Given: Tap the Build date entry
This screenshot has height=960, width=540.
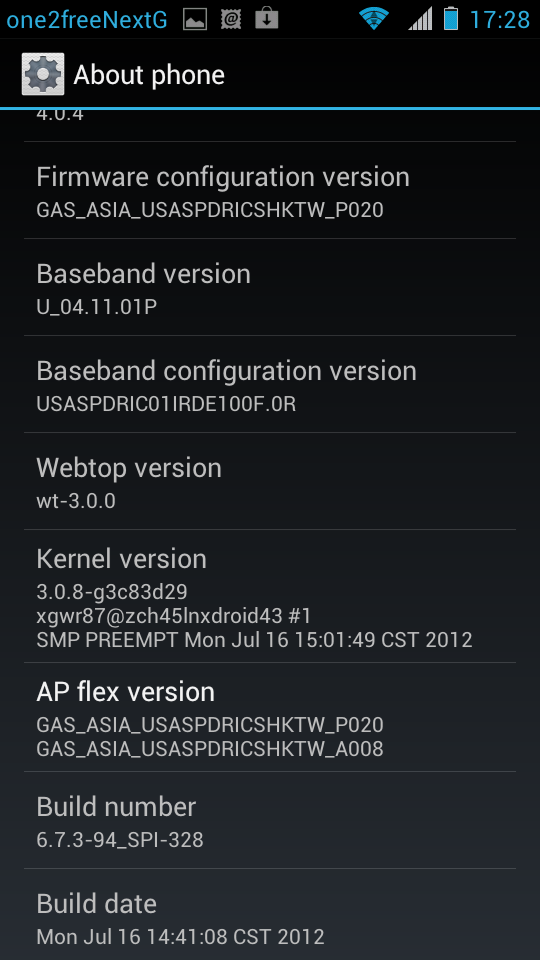Looking at the screenshot, I should pos(270,915).
